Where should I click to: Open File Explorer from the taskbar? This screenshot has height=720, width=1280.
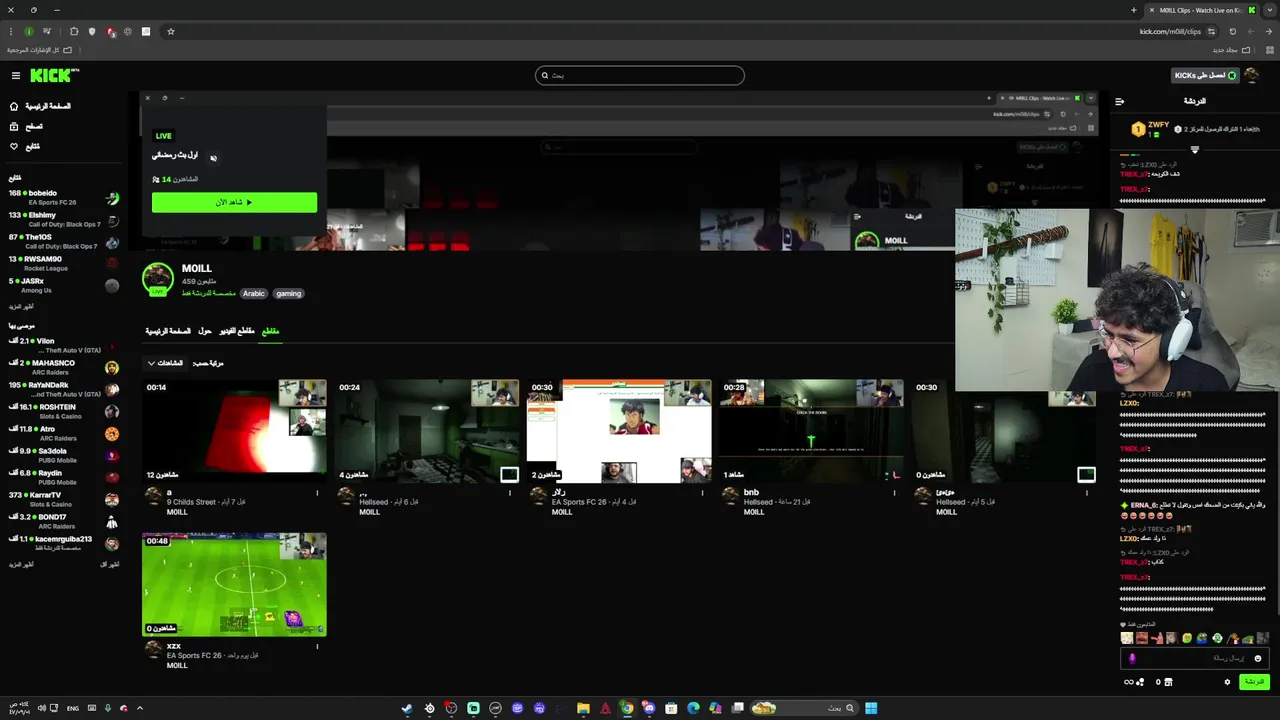[x=583, y=708]
